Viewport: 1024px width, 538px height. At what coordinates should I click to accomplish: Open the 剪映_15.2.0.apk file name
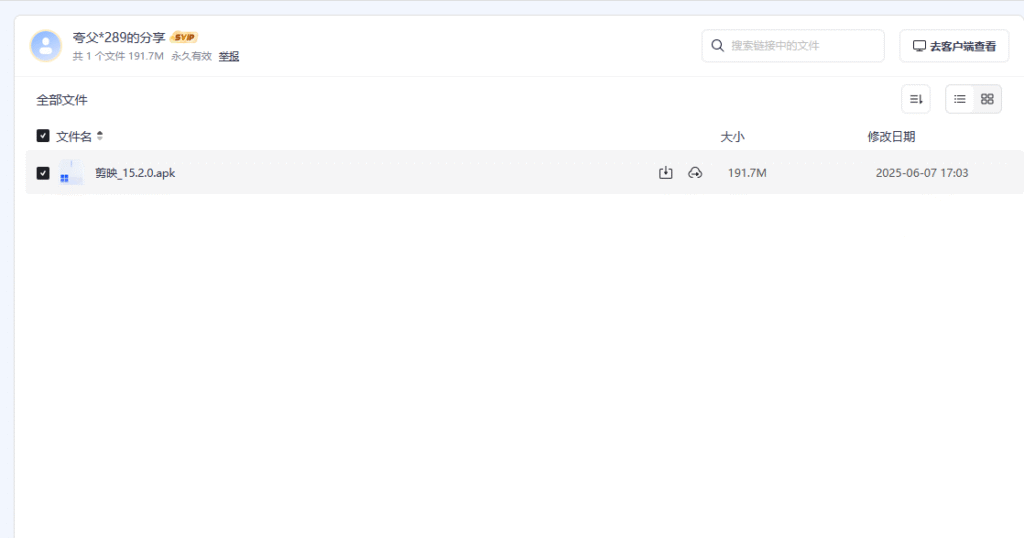(x=135, y=173)
